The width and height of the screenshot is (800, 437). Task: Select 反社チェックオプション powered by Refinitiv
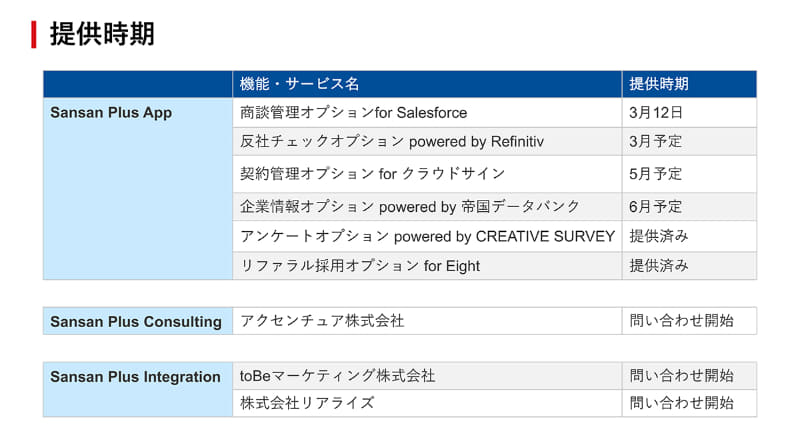click(x=392, y=141)
